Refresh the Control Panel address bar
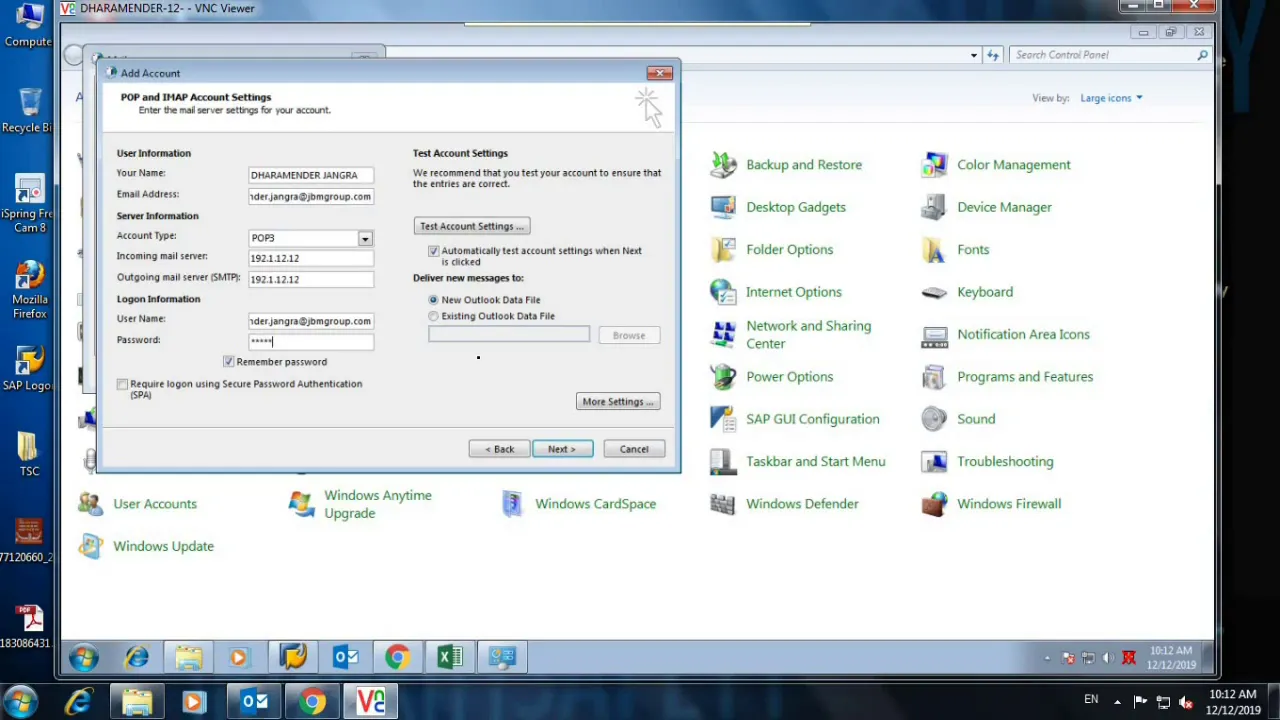This screenshot has width=1280, height=720. 993,55
